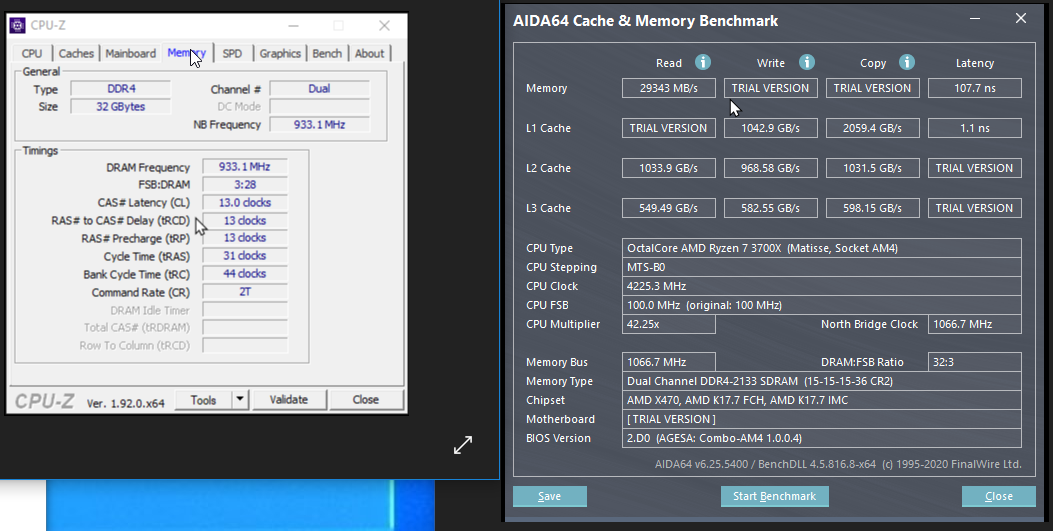Click L3 Cache Write value 582.55 GB/s
Screen dimensions: 1053x531
click(770, 208)
